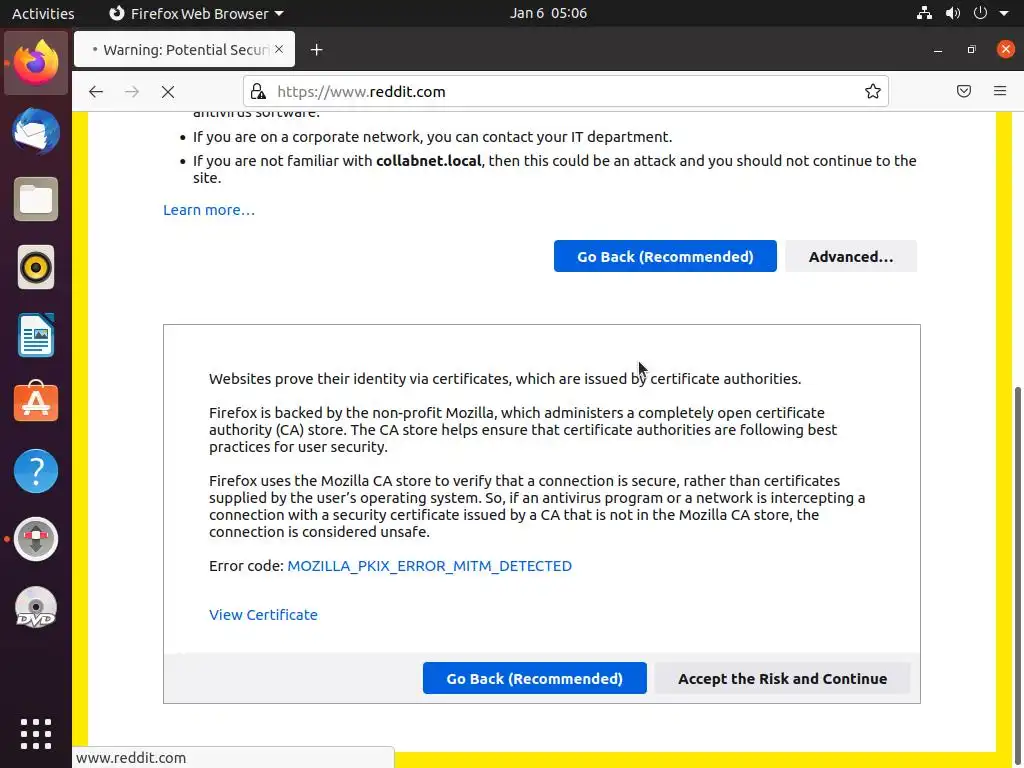The image size is (1024, 768).
Task: Stop loading the page
Action: (168, 91)
